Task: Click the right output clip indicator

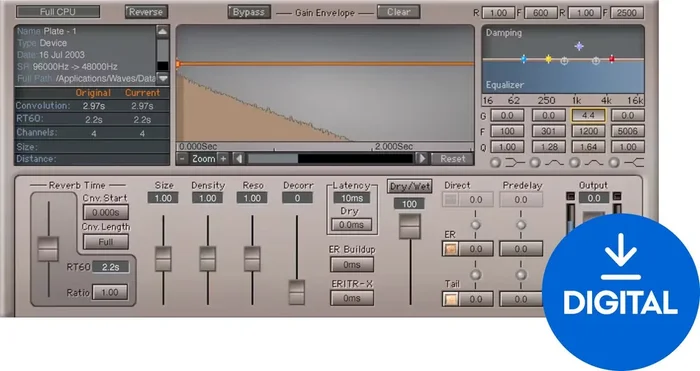Action: coord(617,196)
